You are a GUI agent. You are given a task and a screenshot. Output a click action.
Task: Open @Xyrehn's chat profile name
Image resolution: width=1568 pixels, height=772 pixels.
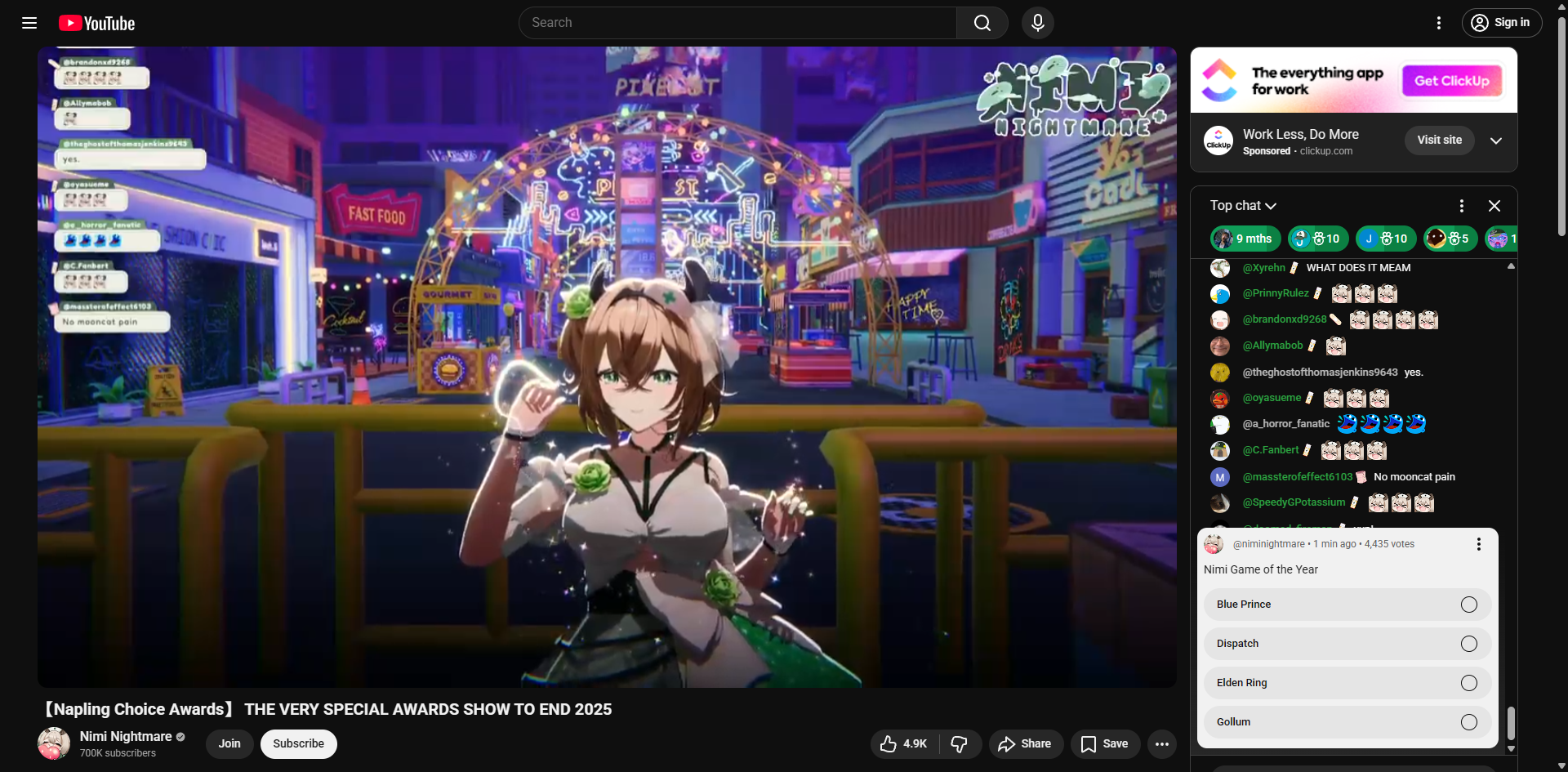1264,268
